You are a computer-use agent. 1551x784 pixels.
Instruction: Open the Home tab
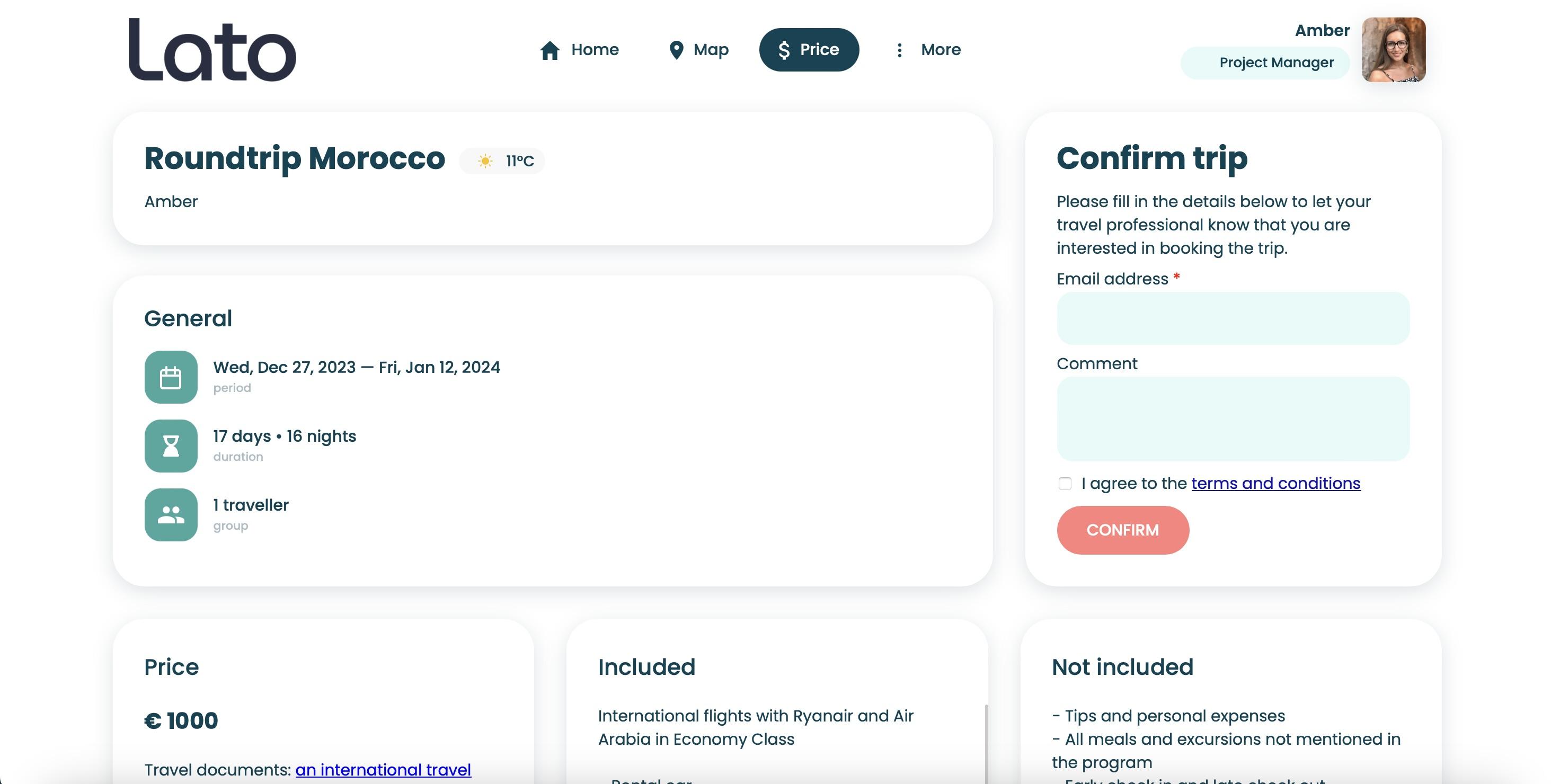click(594, 50)
